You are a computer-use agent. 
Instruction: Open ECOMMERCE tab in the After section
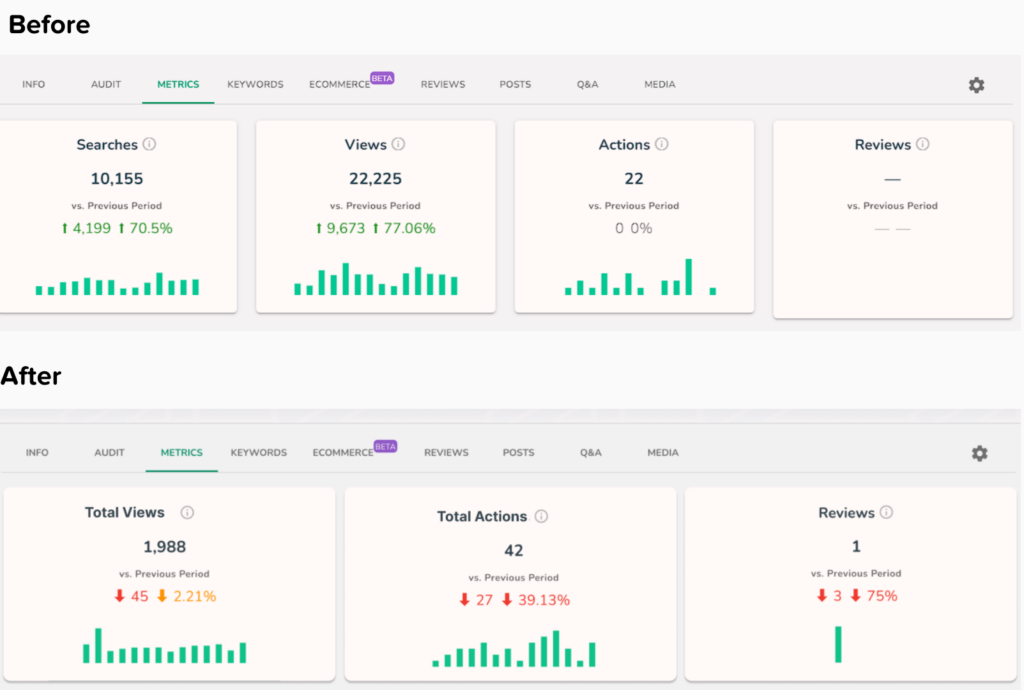[x=342, y=453]
